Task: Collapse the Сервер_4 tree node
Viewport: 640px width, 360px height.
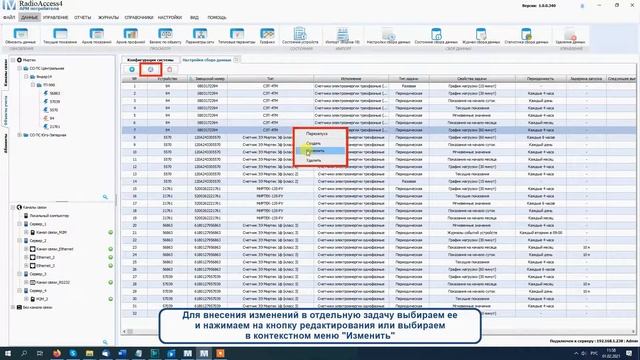Action: (x=20, y=291)
